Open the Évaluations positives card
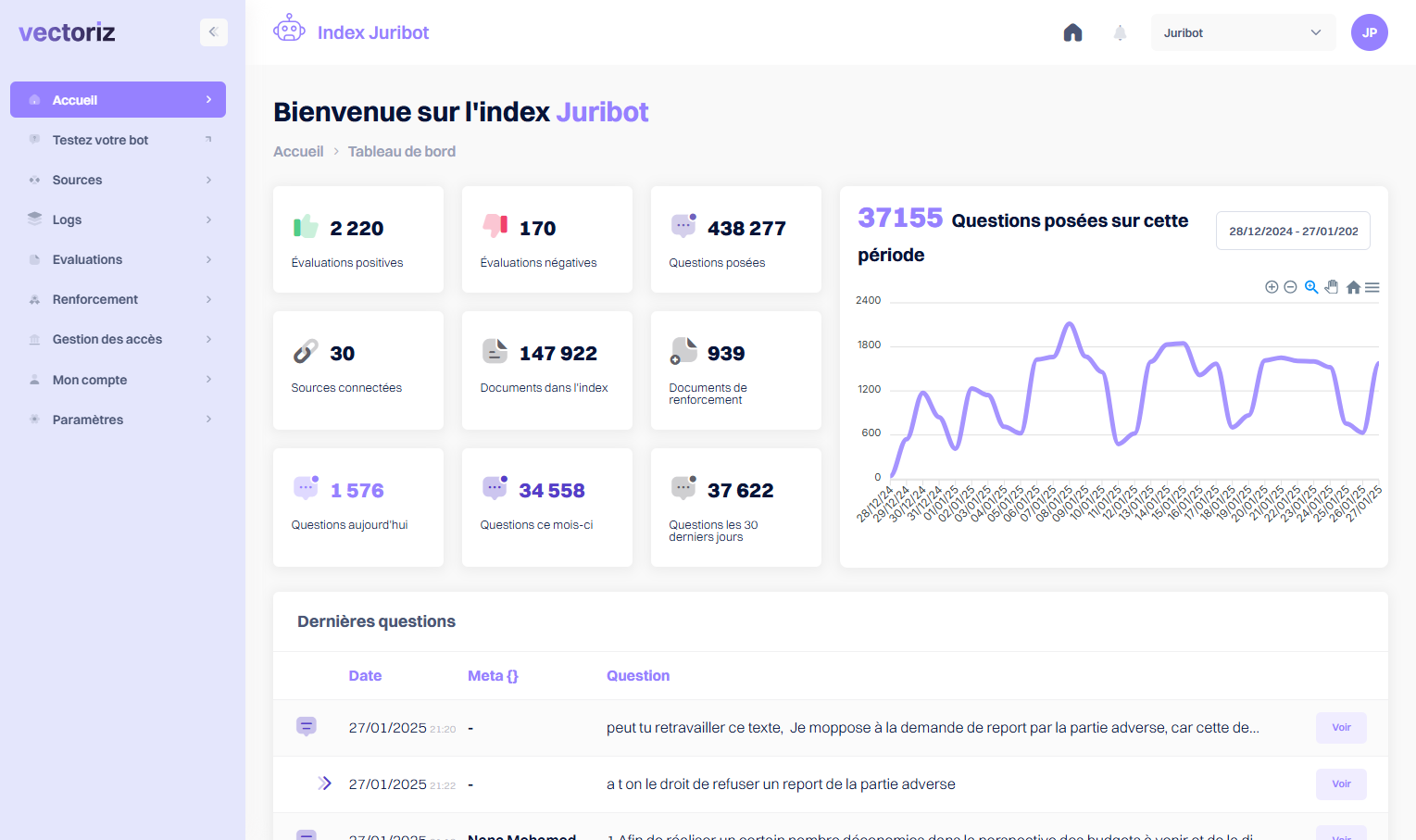Screen dimensions: 1416x840 358,239
